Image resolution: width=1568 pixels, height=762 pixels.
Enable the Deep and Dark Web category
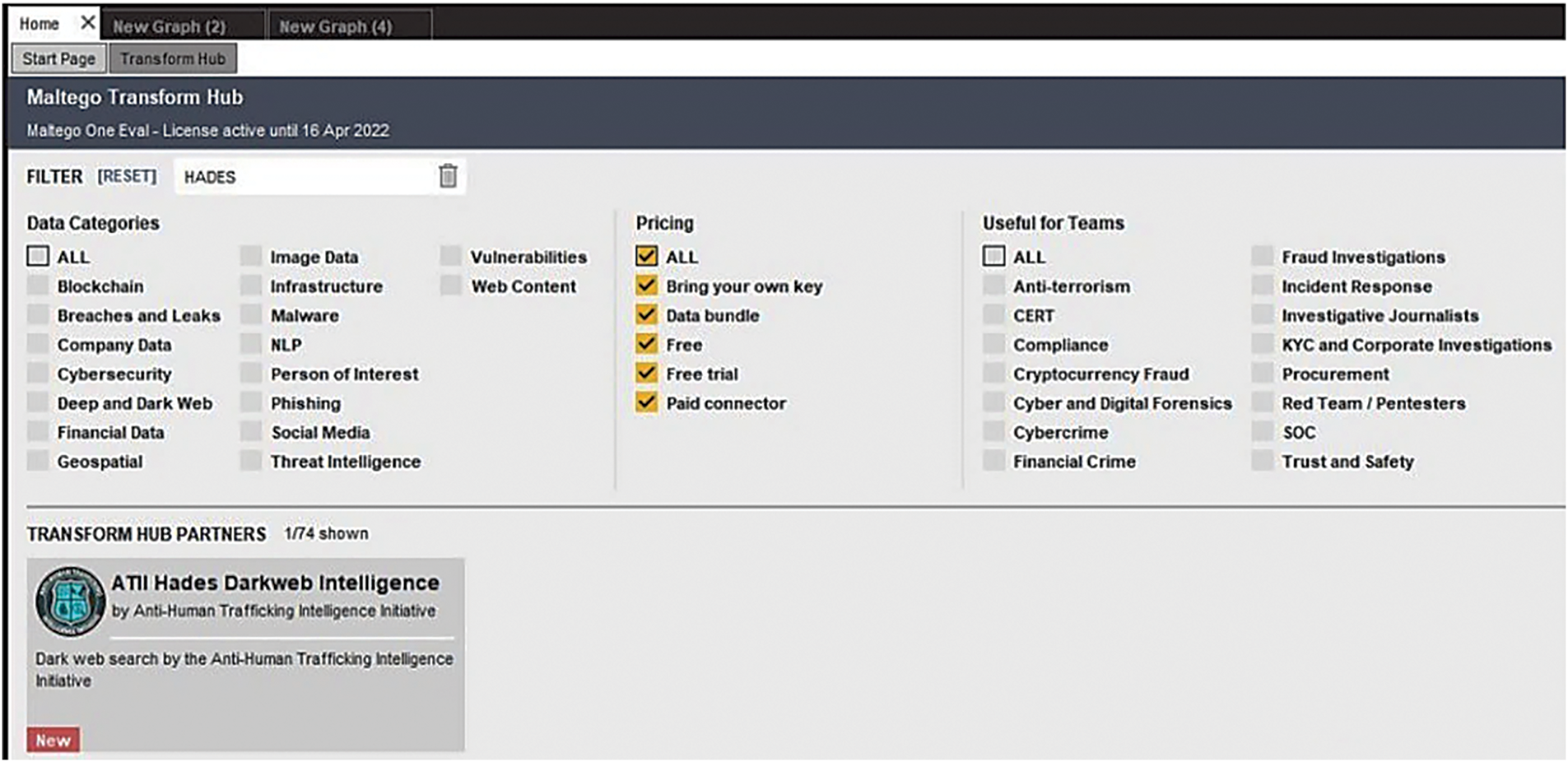click(38, 403)
